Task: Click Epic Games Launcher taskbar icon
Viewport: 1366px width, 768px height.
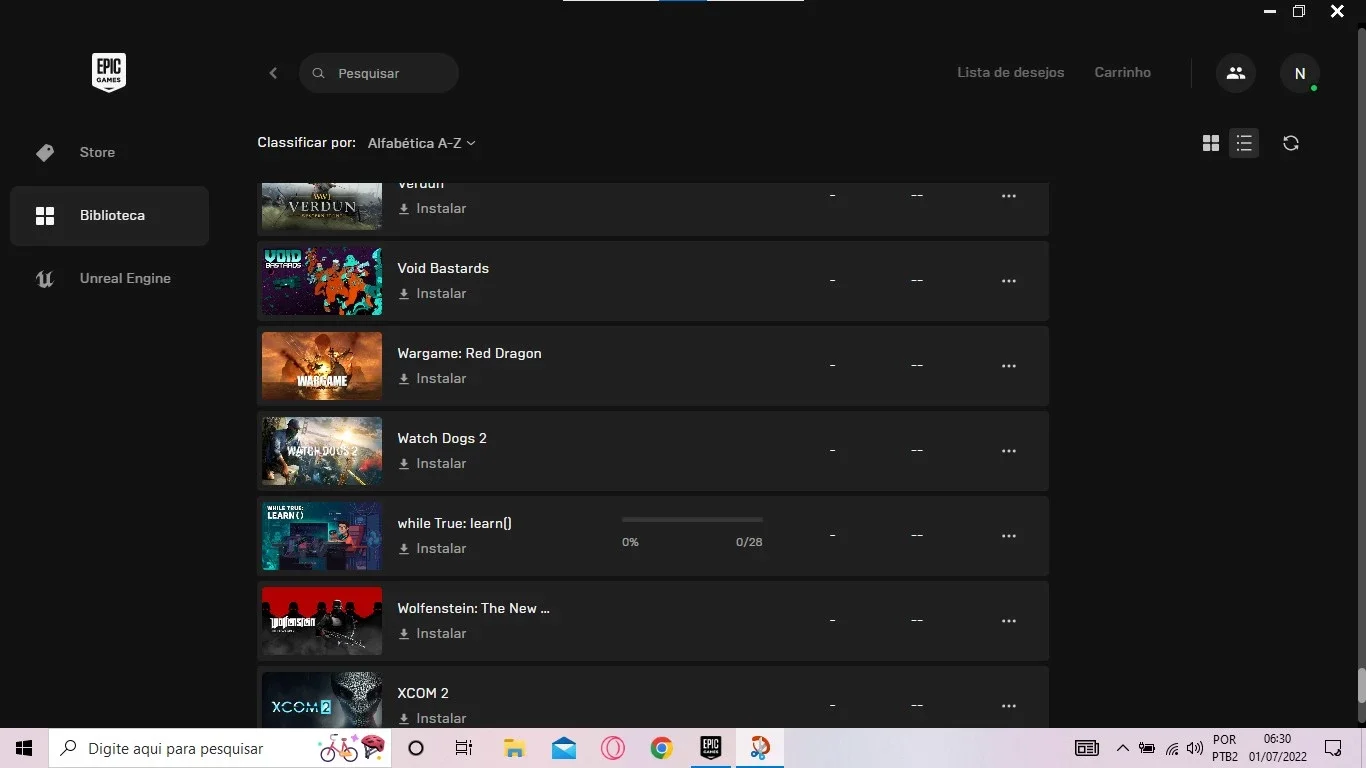Action: [710, 748]
